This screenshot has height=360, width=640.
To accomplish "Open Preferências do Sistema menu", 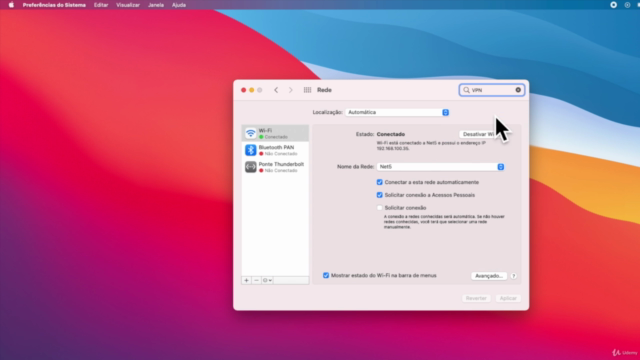I will (54, 5).
